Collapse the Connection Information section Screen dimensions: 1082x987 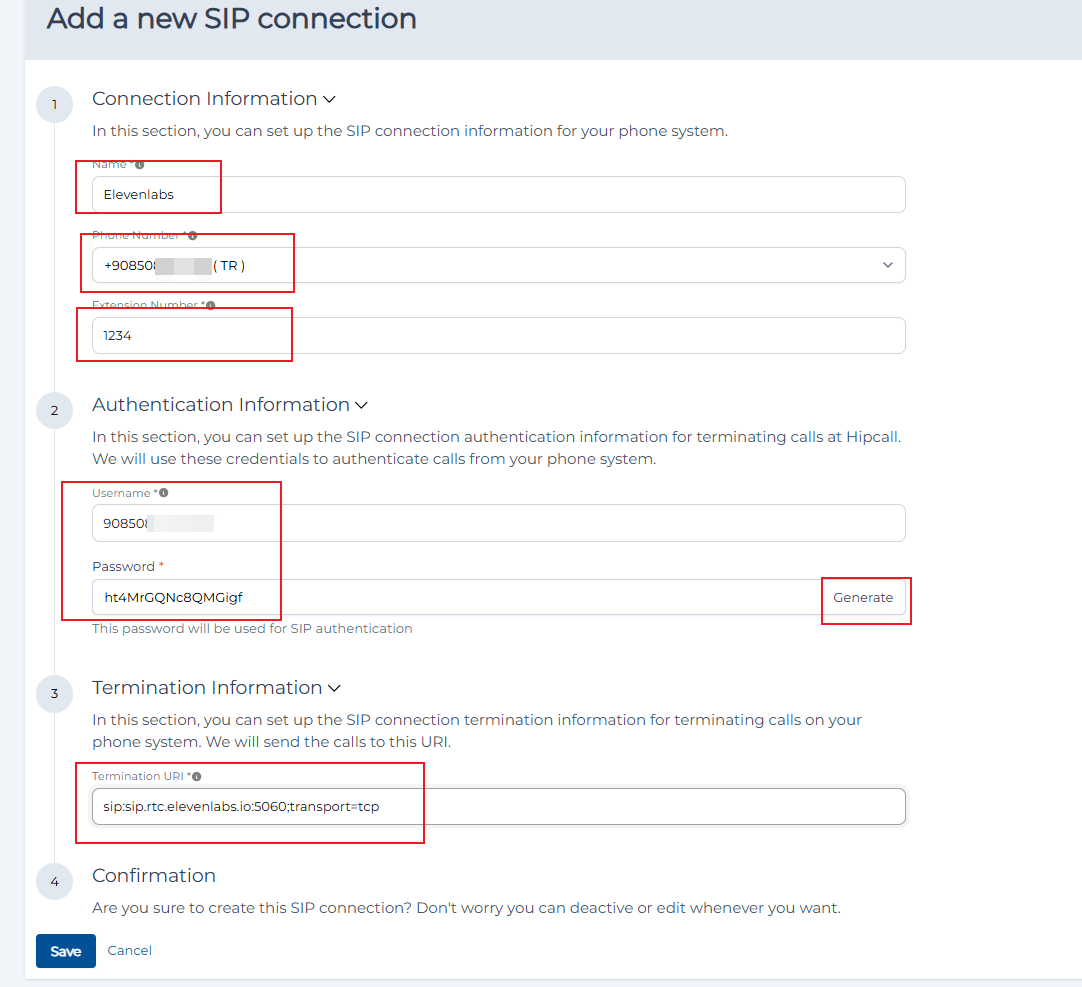click(x=330, y=99)
